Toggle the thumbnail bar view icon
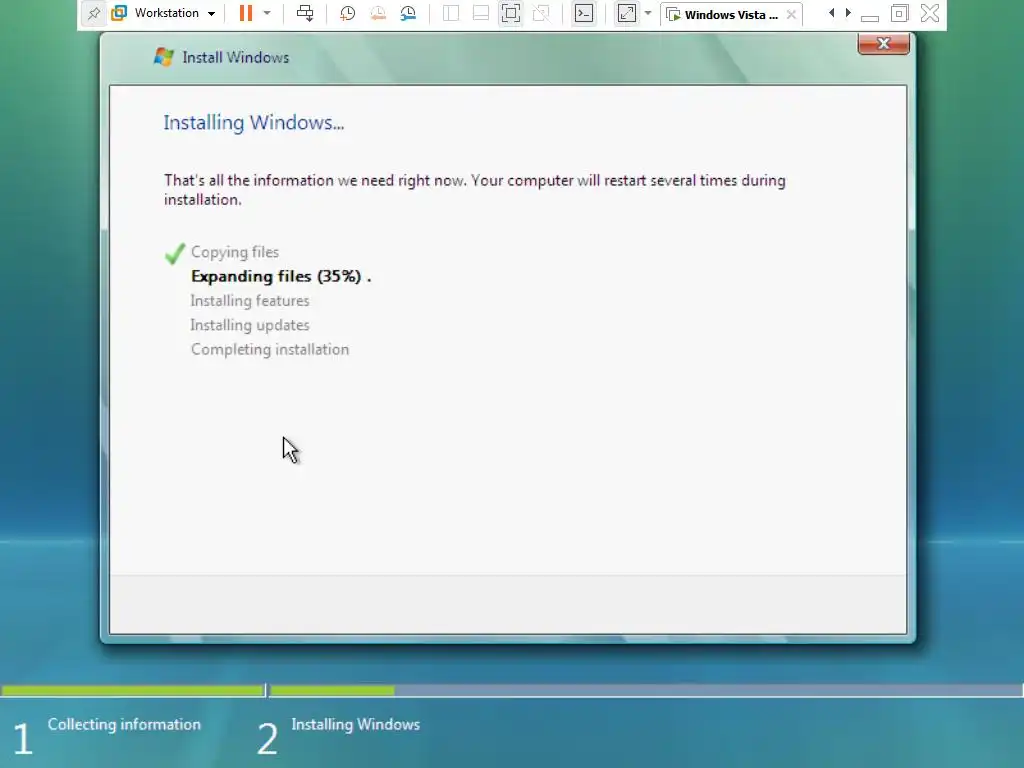 click(481, 13)
